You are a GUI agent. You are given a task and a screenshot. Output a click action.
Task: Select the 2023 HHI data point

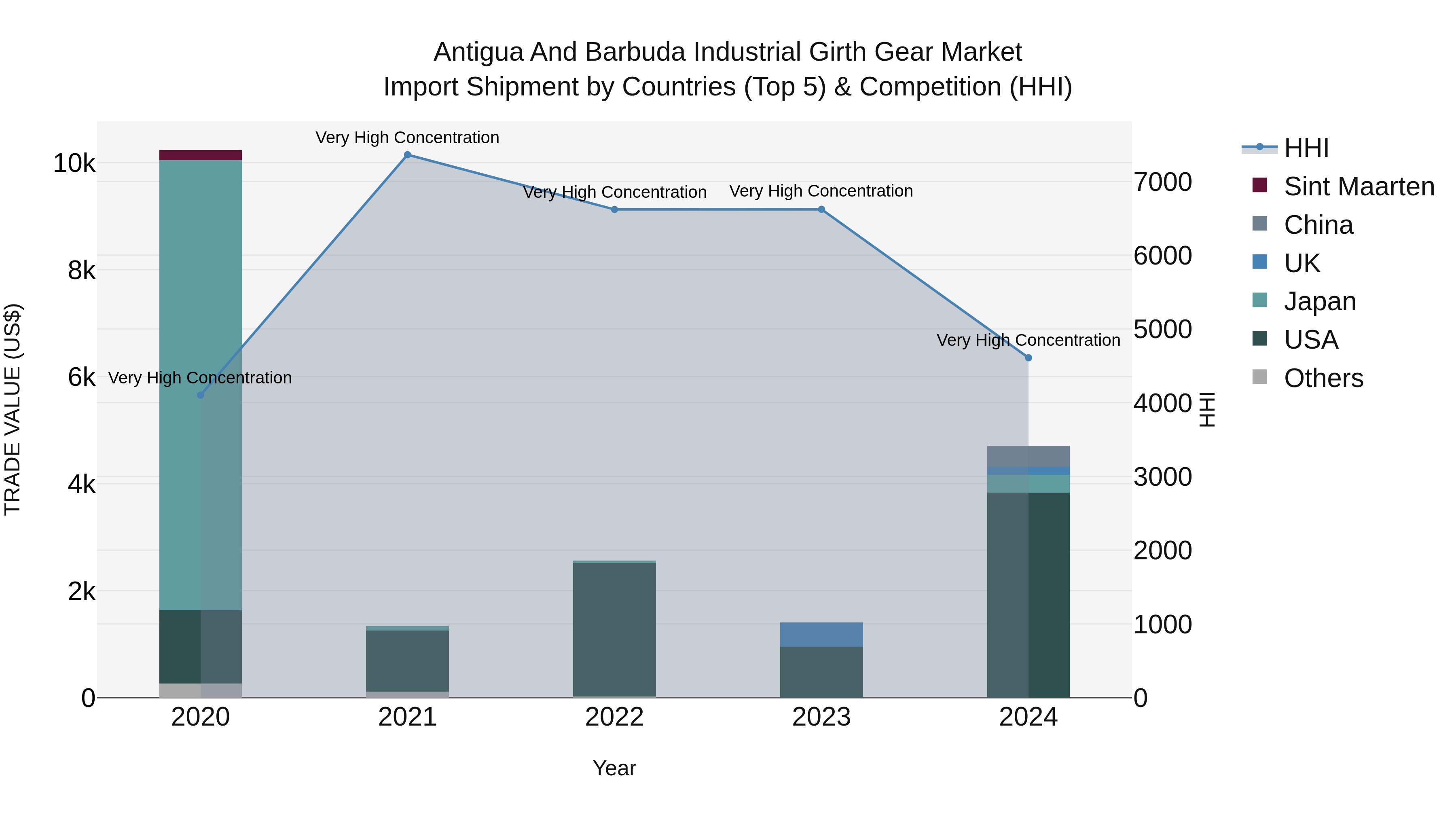pos(821,210)
